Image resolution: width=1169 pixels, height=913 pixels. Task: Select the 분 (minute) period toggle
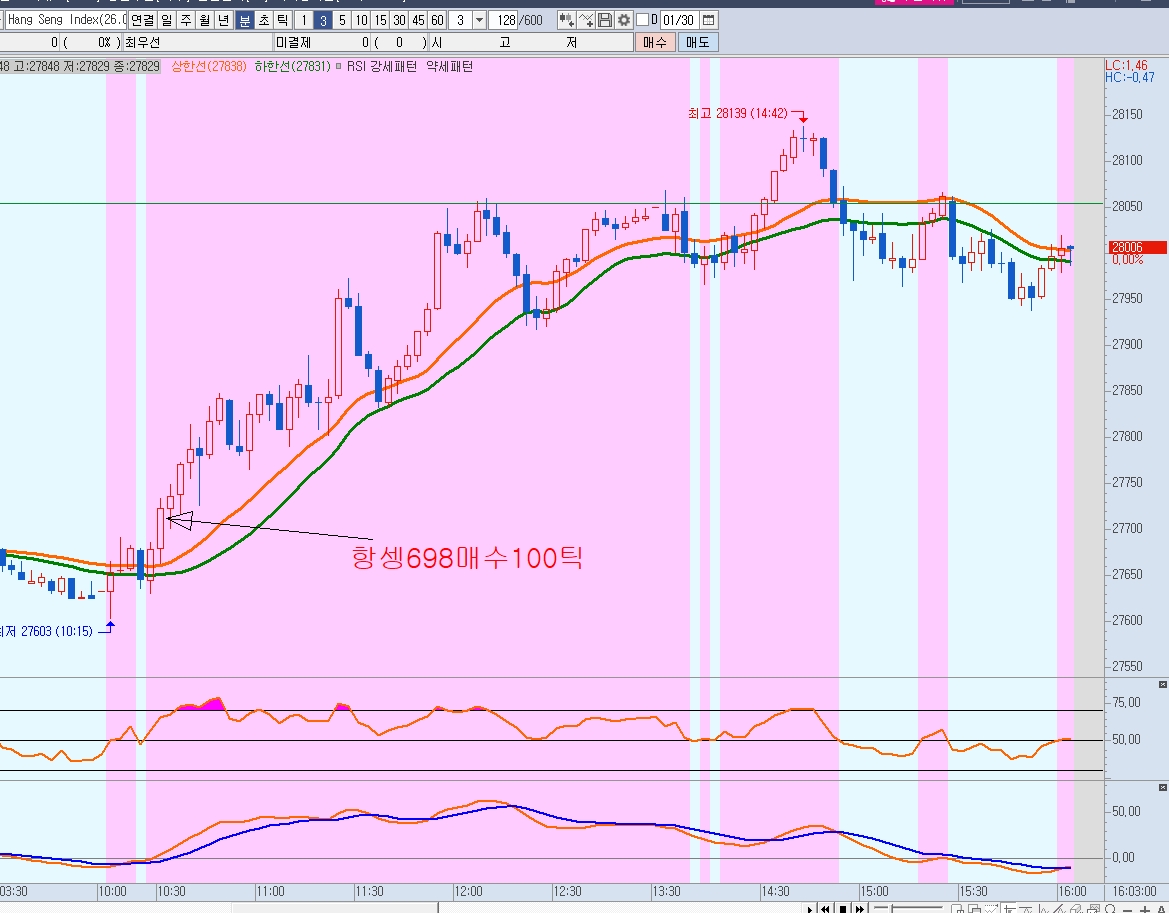click(x=245, y=20)
